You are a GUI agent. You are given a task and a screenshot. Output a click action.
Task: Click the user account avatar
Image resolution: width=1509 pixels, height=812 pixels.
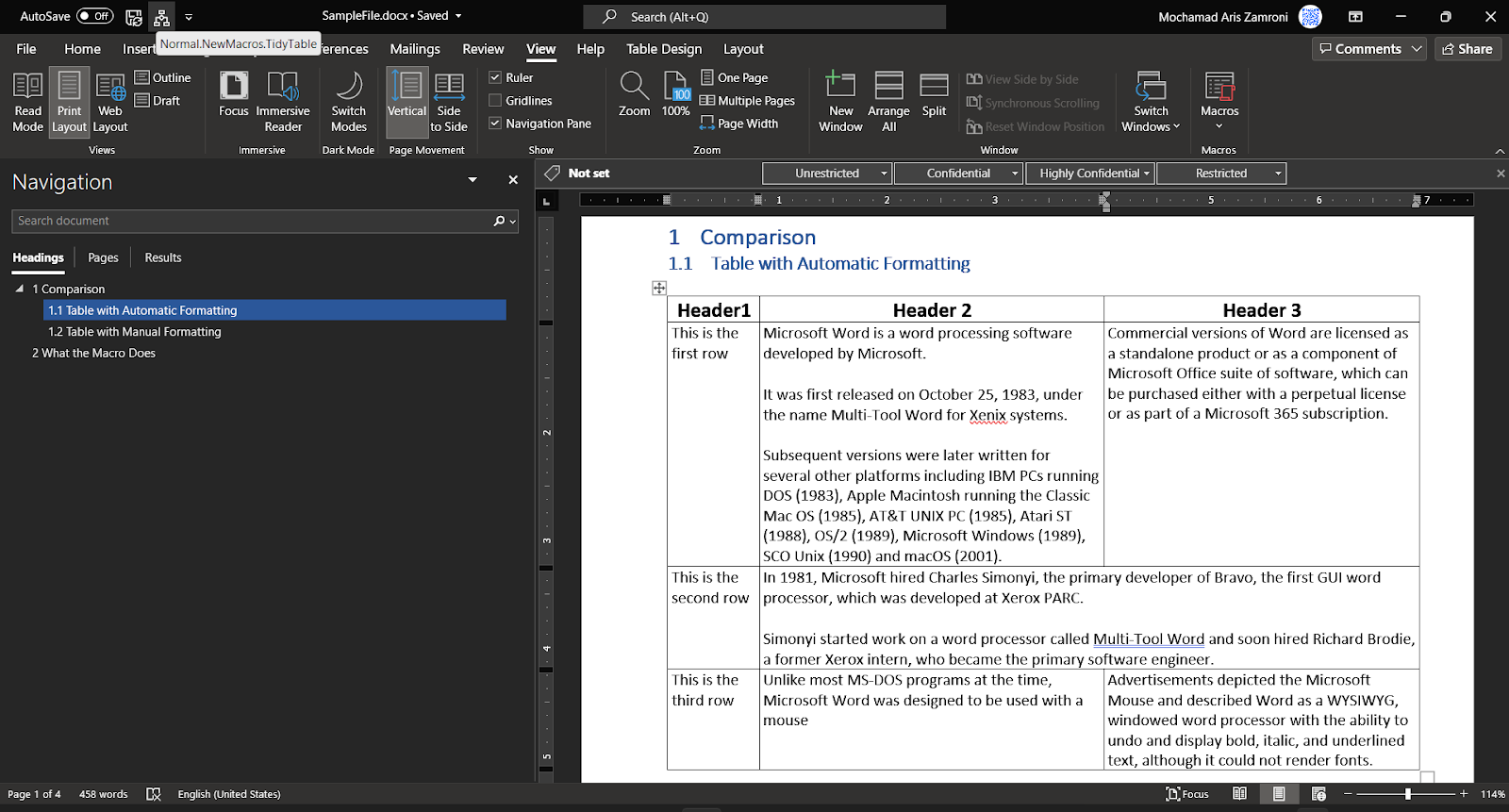click(x=1310, y=17)
